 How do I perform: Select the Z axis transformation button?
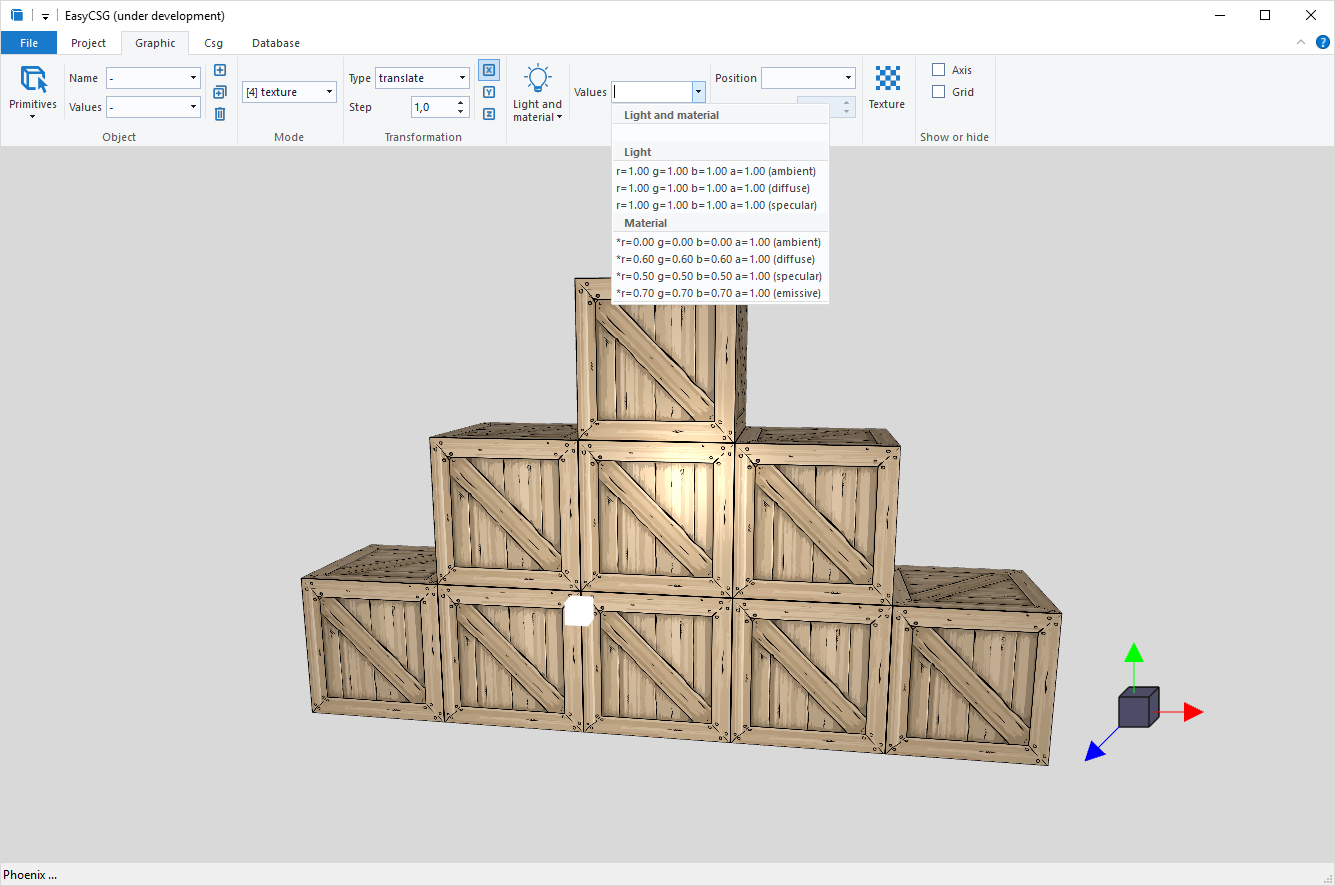[489, 114]
